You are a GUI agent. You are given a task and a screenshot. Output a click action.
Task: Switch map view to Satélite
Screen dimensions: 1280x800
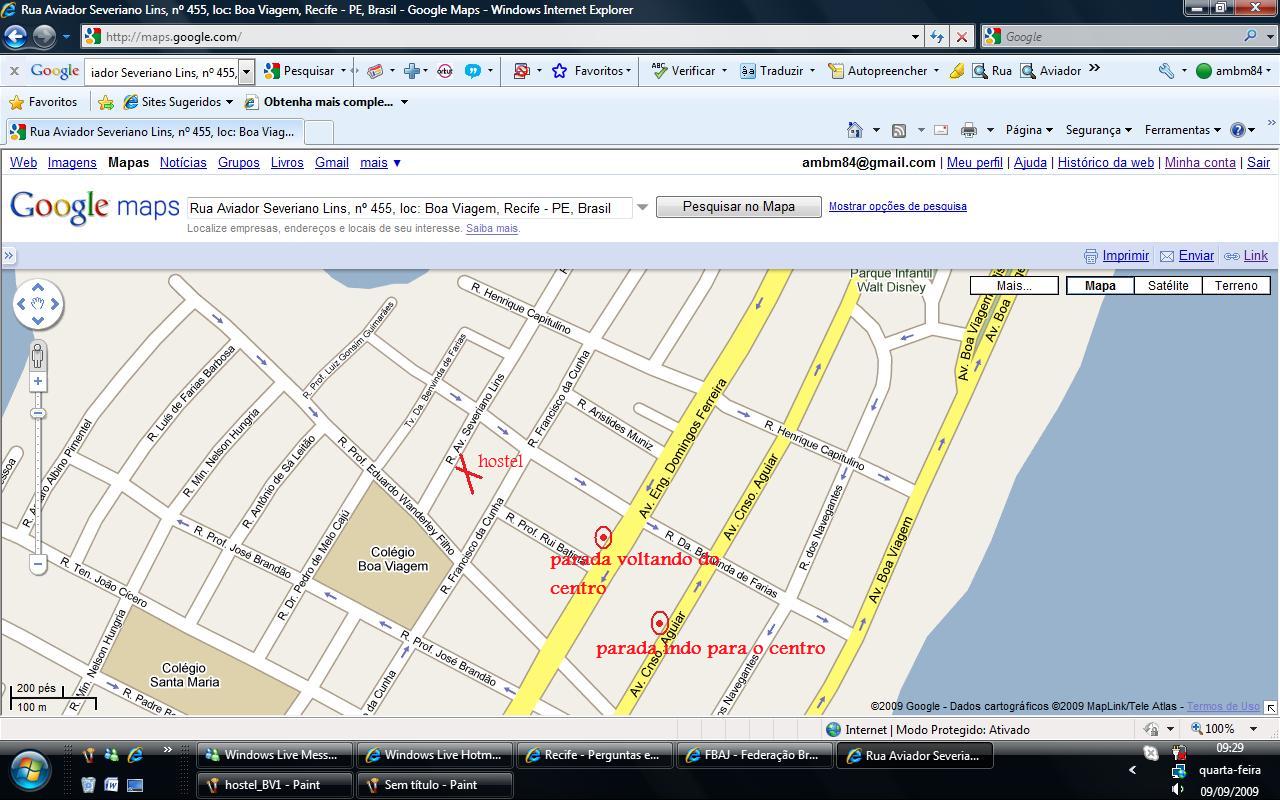click(1167, 286)
